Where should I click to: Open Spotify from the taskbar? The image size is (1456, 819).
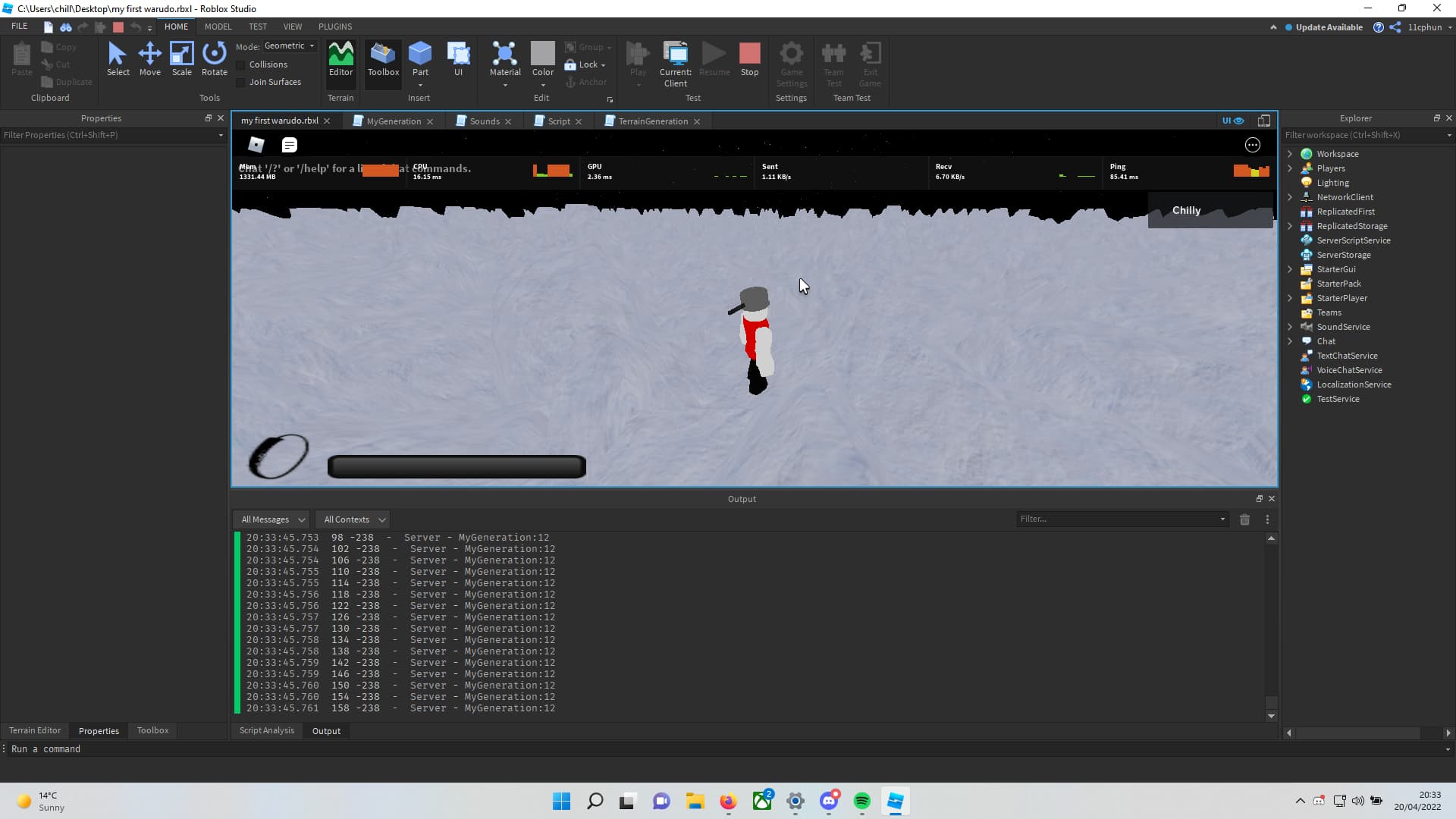[861, 802]
